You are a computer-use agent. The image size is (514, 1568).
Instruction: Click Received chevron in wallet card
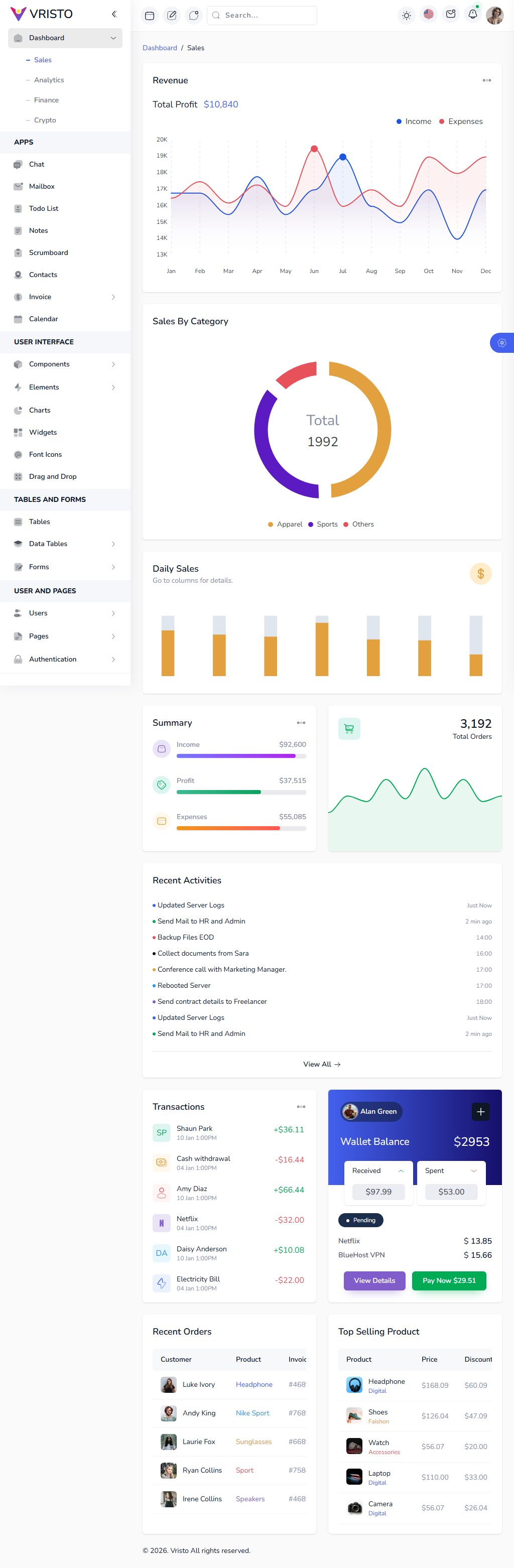pyautogui.click(x=401, y=1170)
